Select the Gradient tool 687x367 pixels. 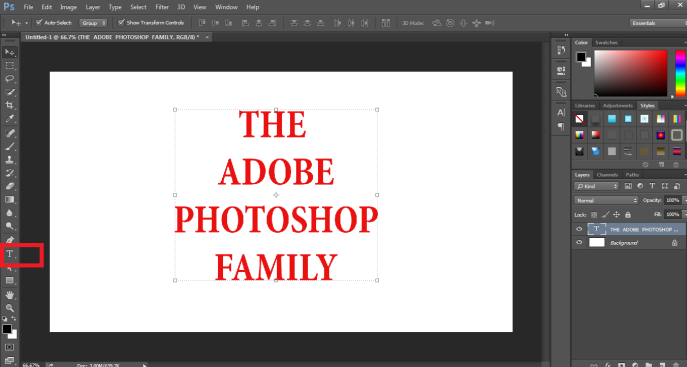coord(10,200)
